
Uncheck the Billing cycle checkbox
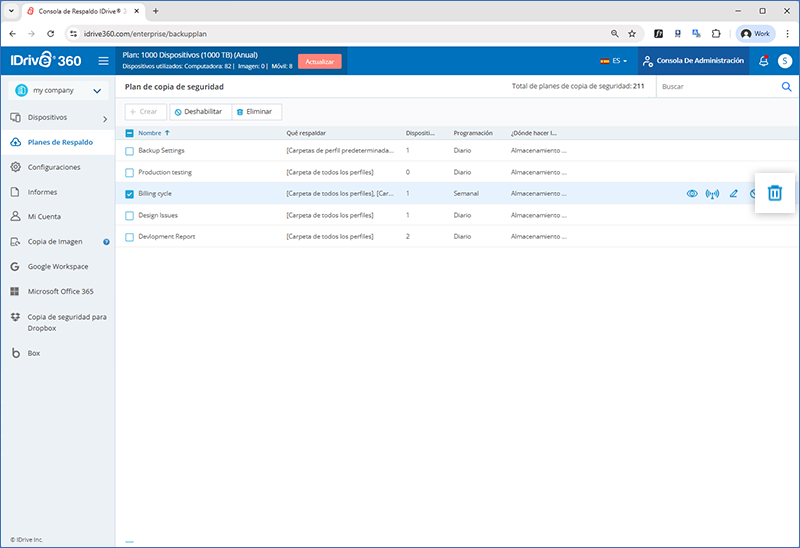(x=129, y=194)
